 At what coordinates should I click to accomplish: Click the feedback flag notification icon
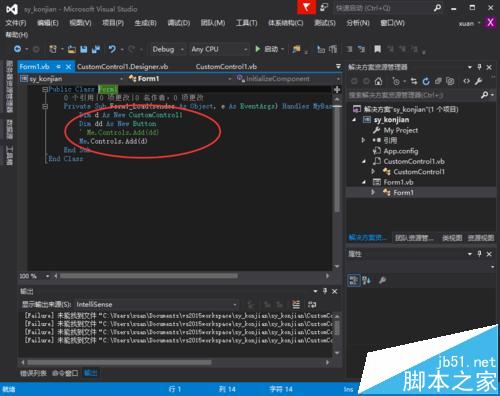[306, 7]
